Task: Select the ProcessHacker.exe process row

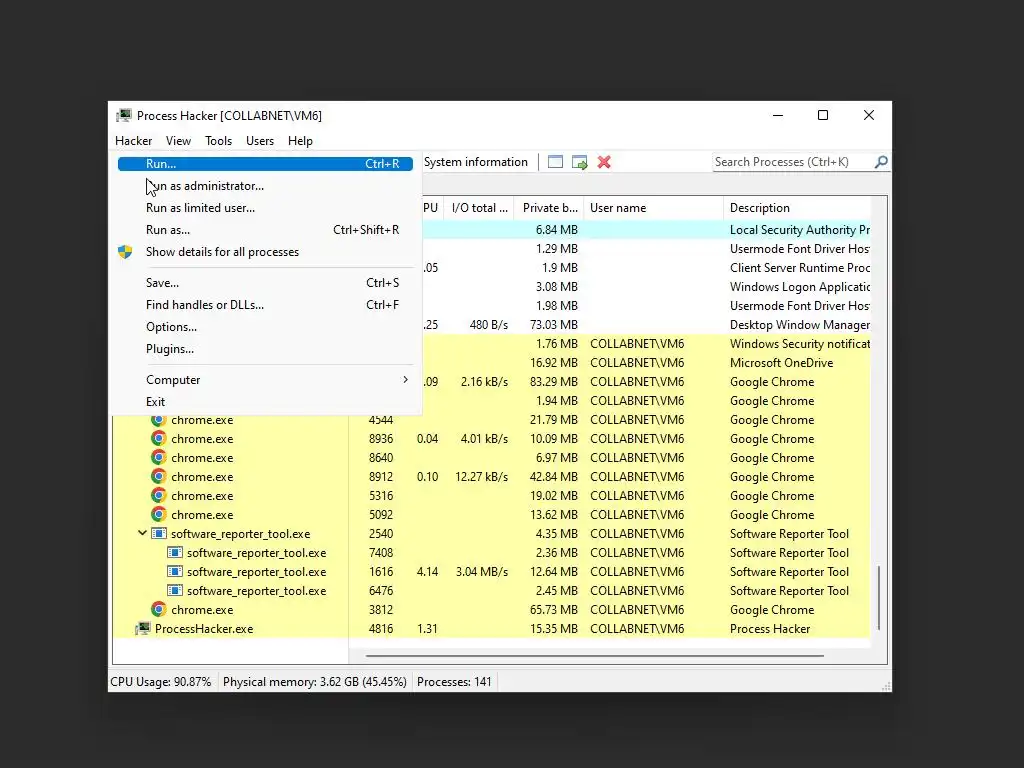Action: point(491,629)
